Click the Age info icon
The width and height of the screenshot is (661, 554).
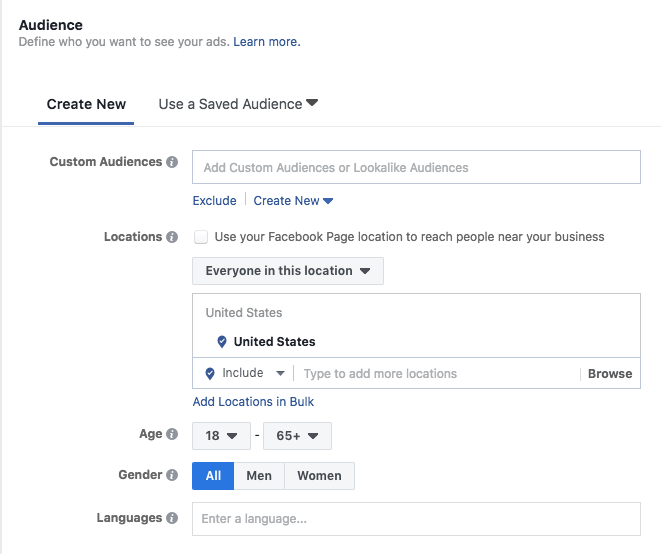(x=172, y=434)
